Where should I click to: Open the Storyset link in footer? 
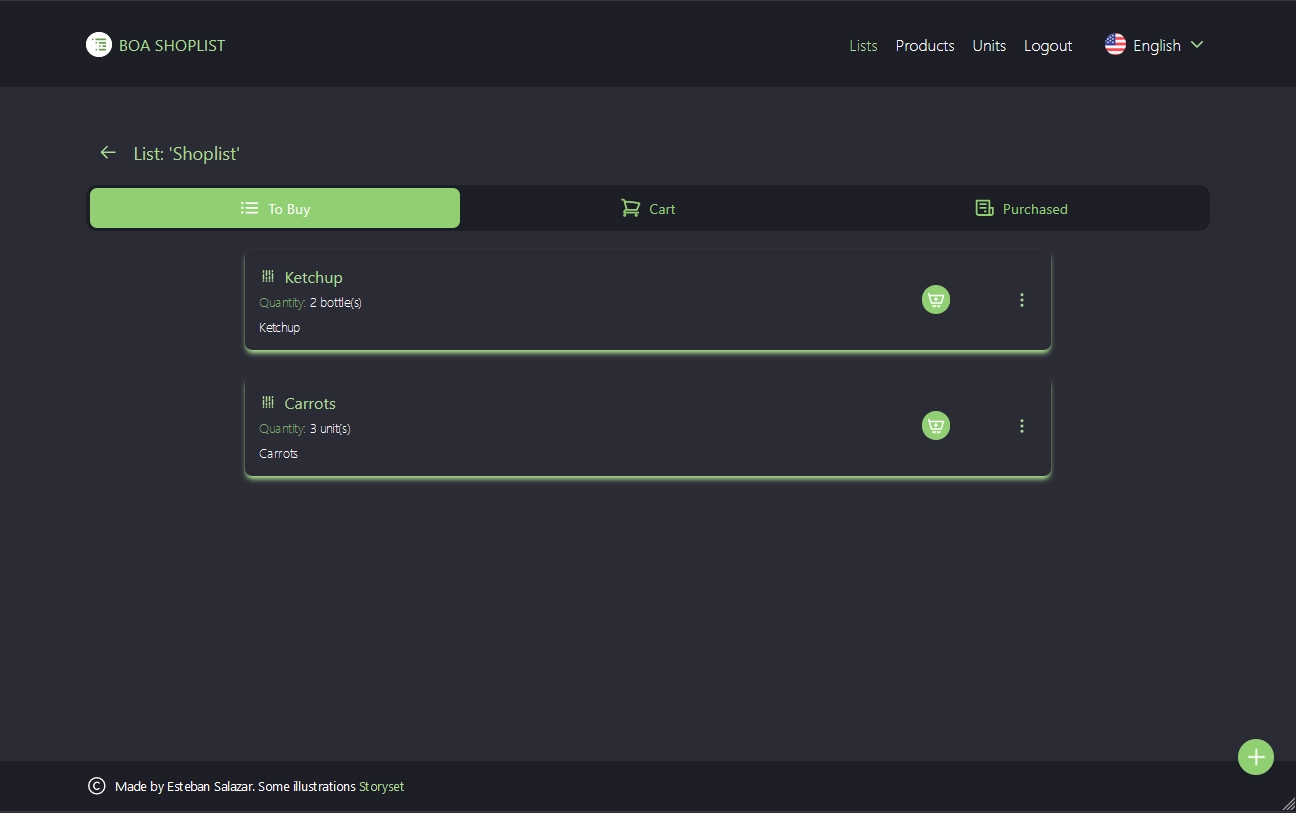click(x=381, y=787)
